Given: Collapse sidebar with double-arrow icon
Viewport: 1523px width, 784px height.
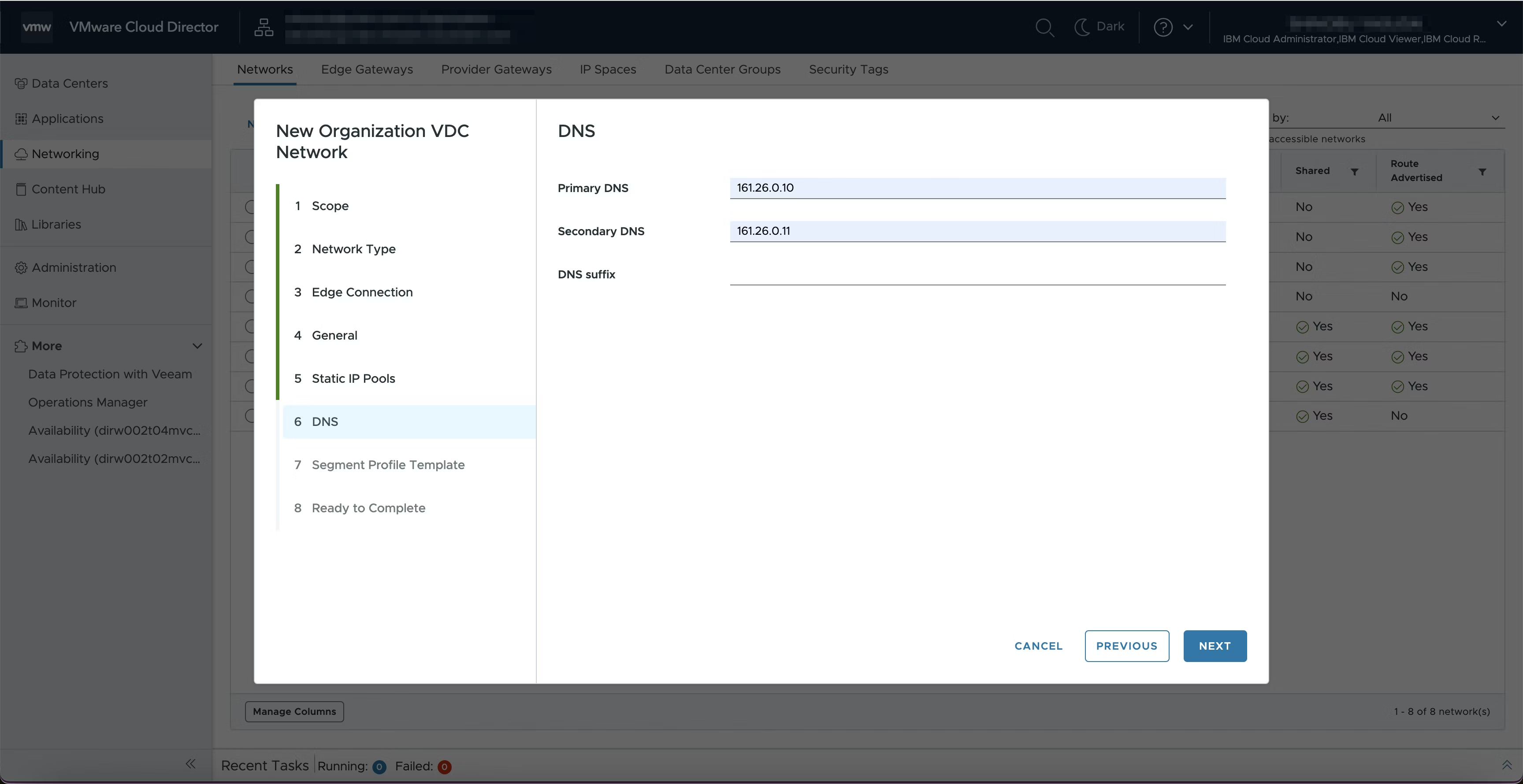Looking at the screenshot, I should [x=190, y=764].
